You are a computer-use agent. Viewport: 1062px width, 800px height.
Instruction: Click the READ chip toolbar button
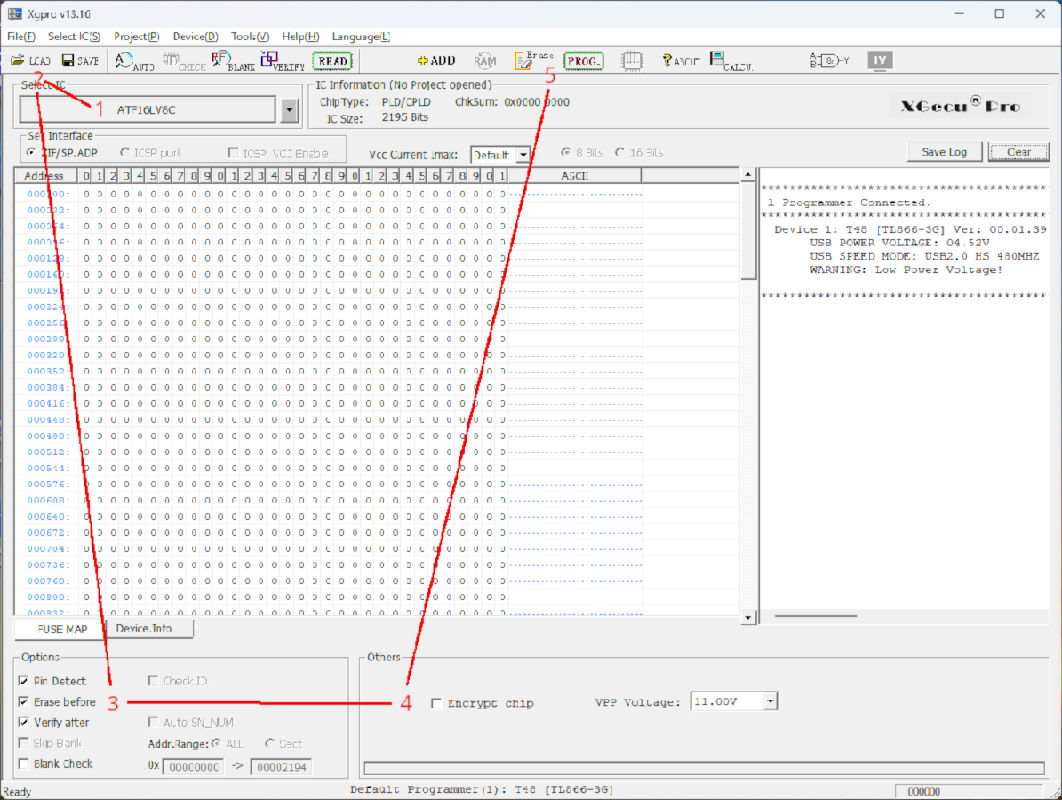click(333, 61)
